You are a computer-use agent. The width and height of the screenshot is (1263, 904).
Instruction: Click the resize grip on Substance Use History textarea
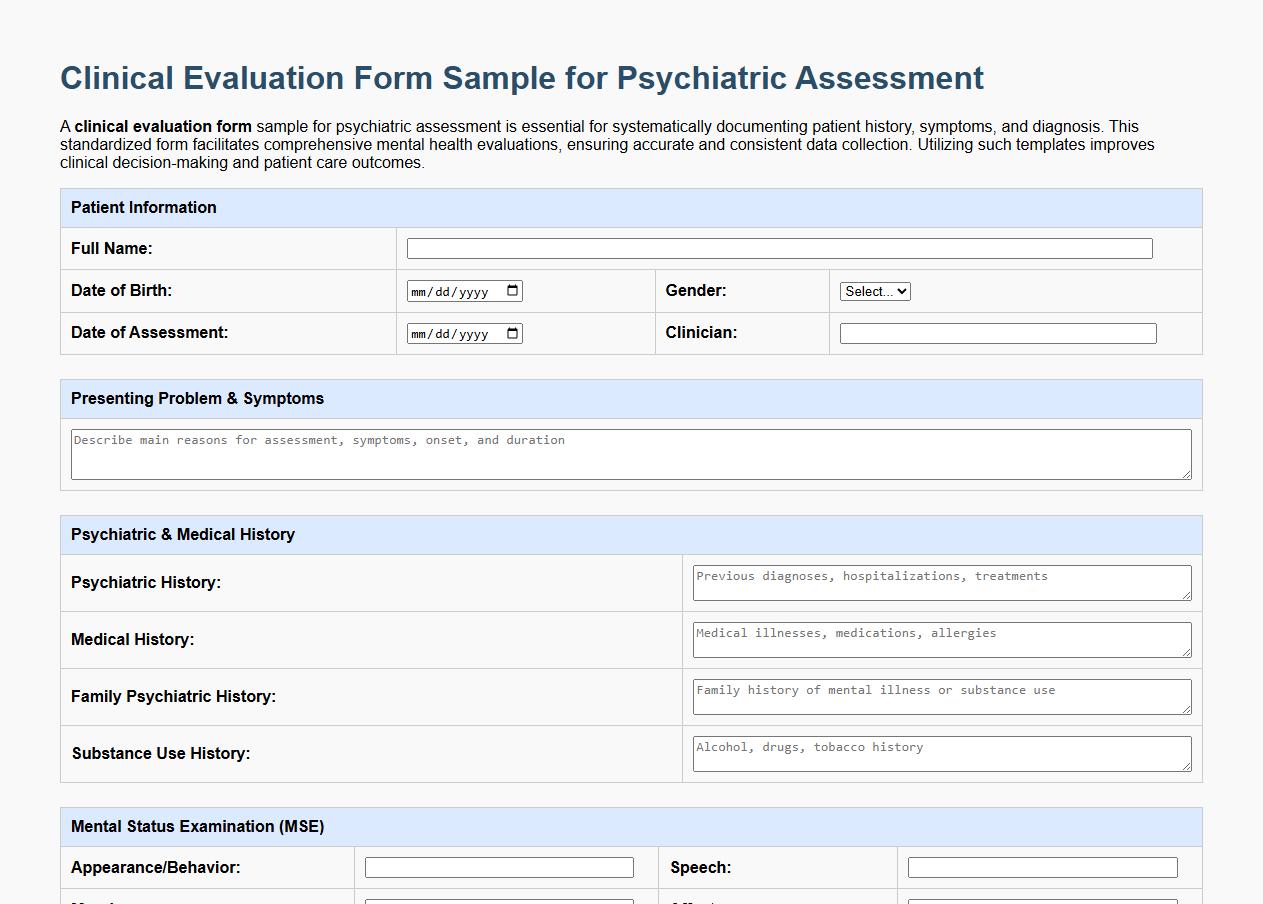point(1186,768)
